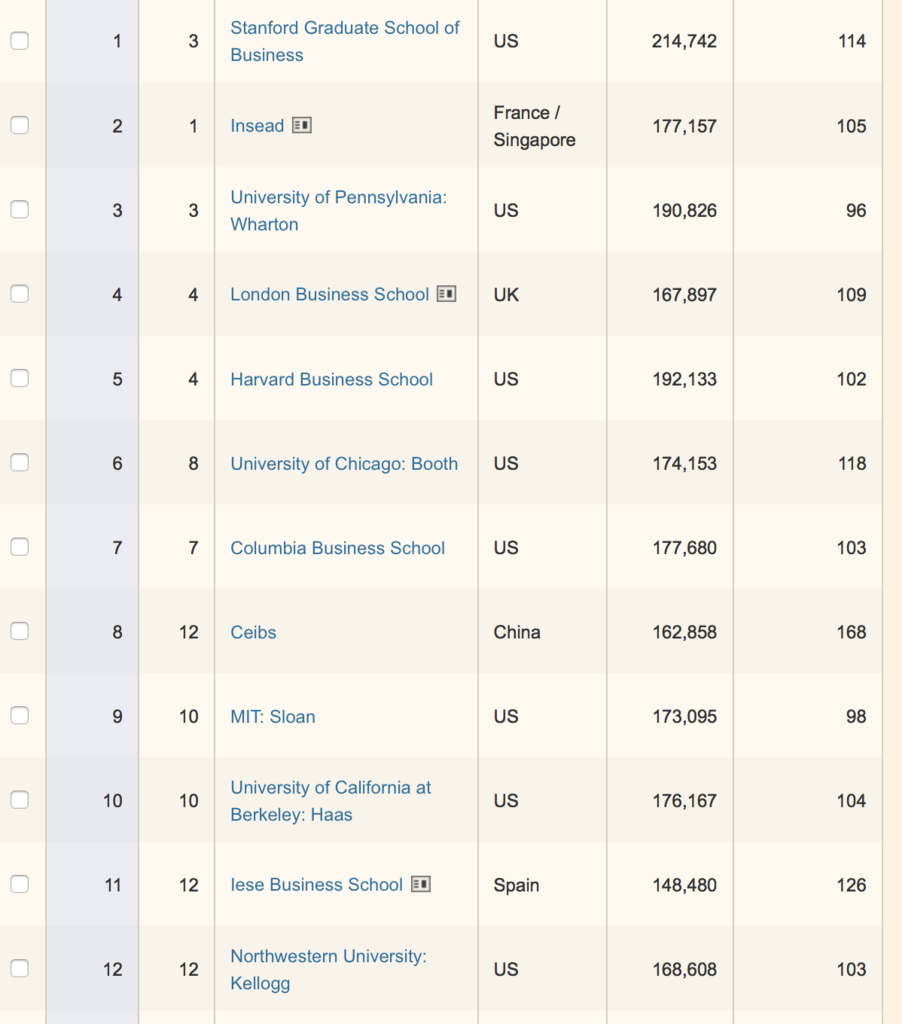Open the profile icon beside London Business School

446,294
